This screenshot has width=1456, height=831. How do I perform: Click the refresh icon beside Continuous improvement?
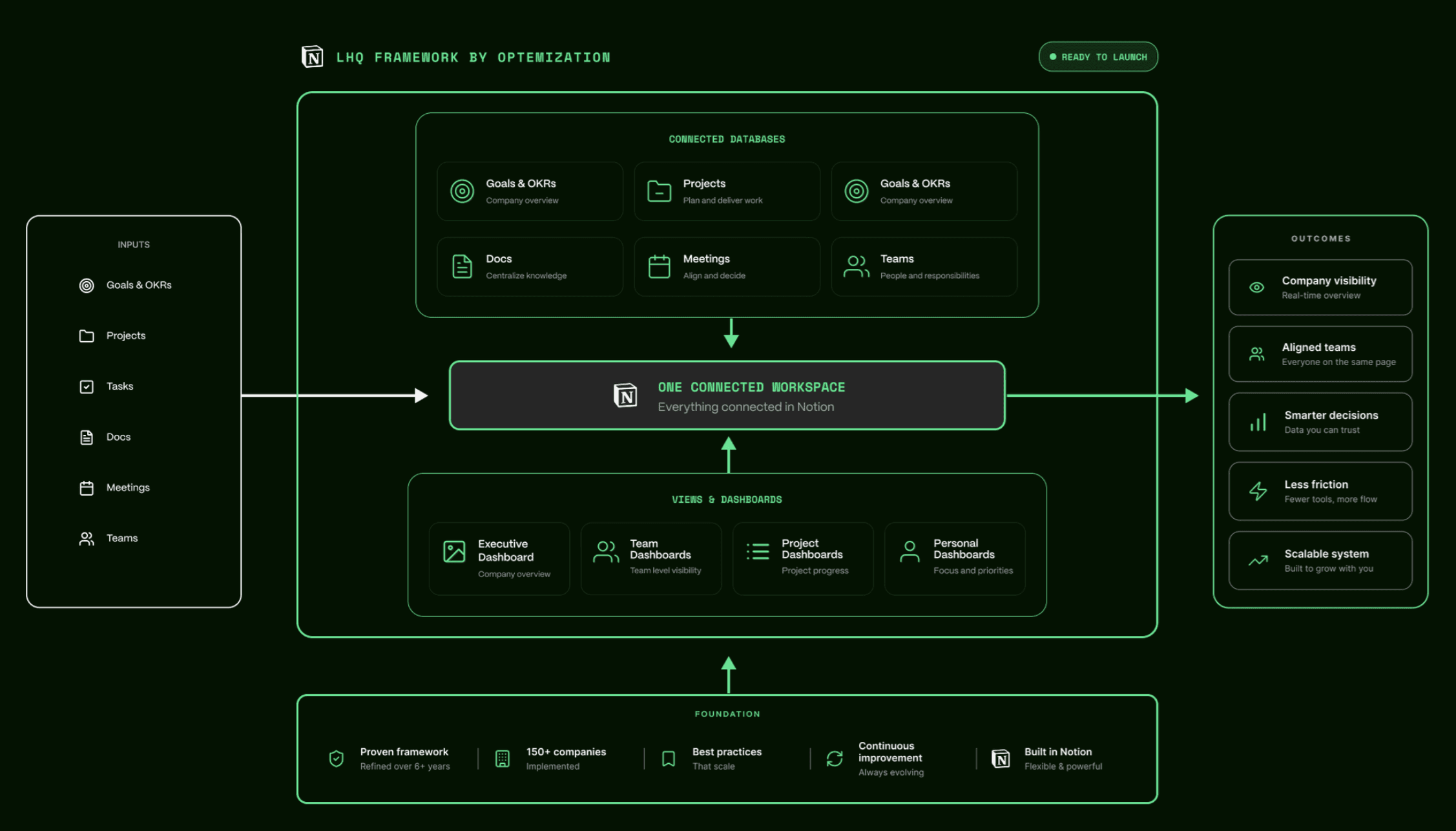(835, 759)
